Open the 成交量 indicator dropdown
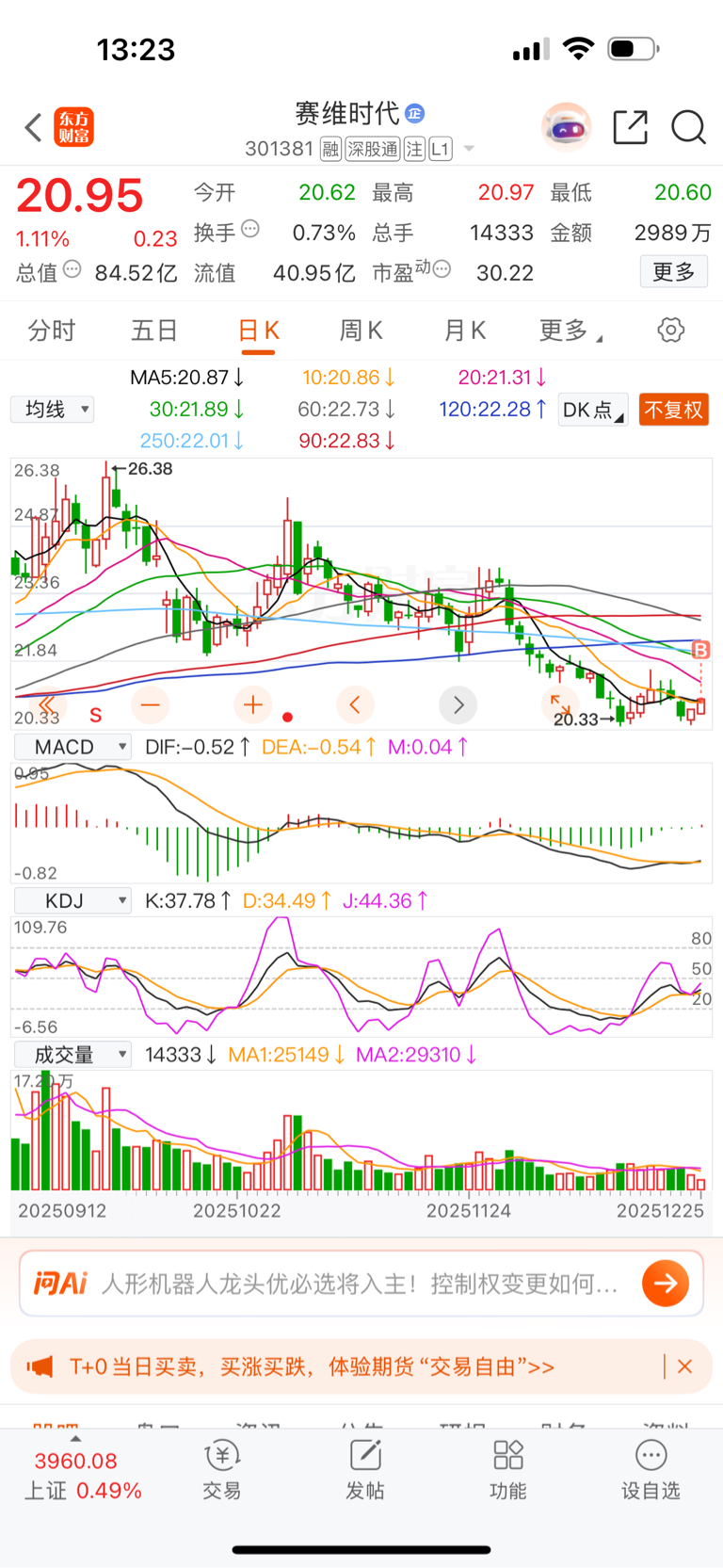The height and width of the screenshot is (1568, 723). [72, 1055]
